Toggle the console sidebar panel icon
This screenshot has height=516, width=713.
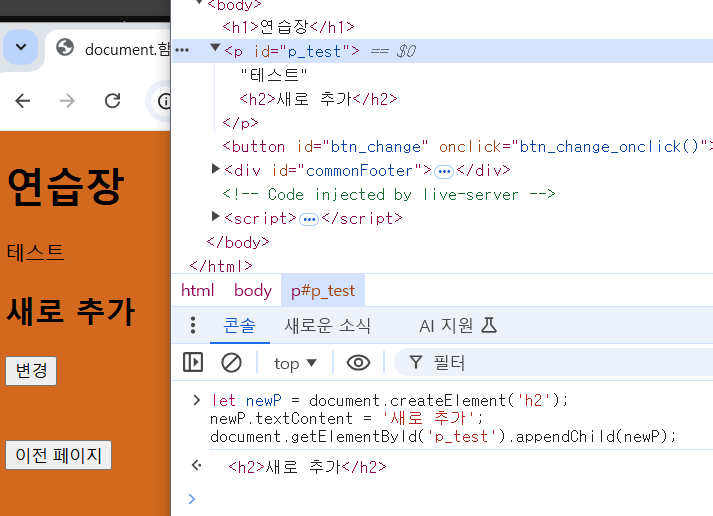[193, 362]
